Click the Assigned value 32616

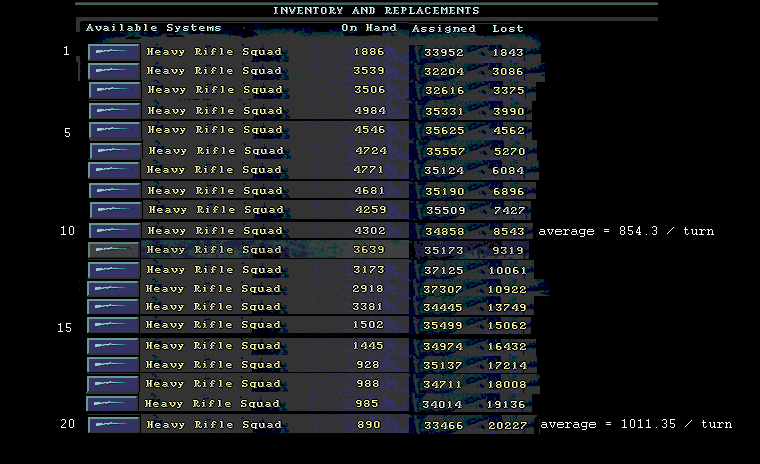click(x=444, y=91)
